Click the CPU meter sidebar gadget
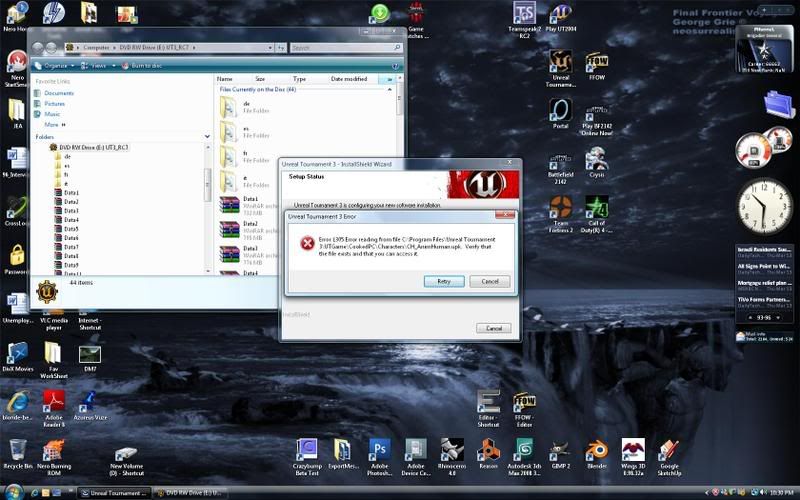 [x=763, y=147]
